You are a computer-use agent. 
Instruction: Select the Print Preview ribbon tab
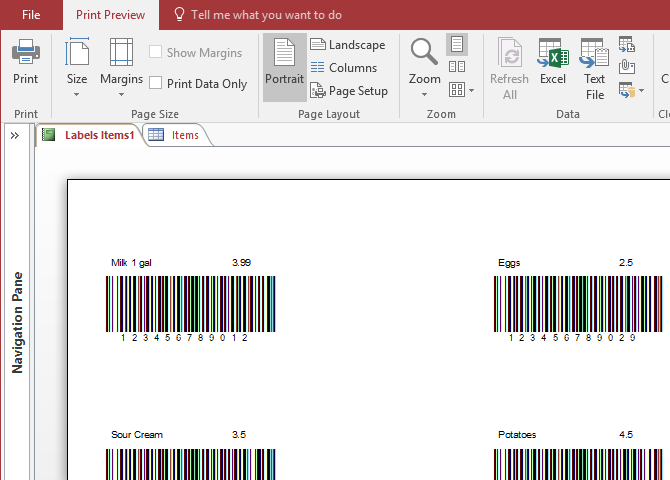[x=111, y=15]
